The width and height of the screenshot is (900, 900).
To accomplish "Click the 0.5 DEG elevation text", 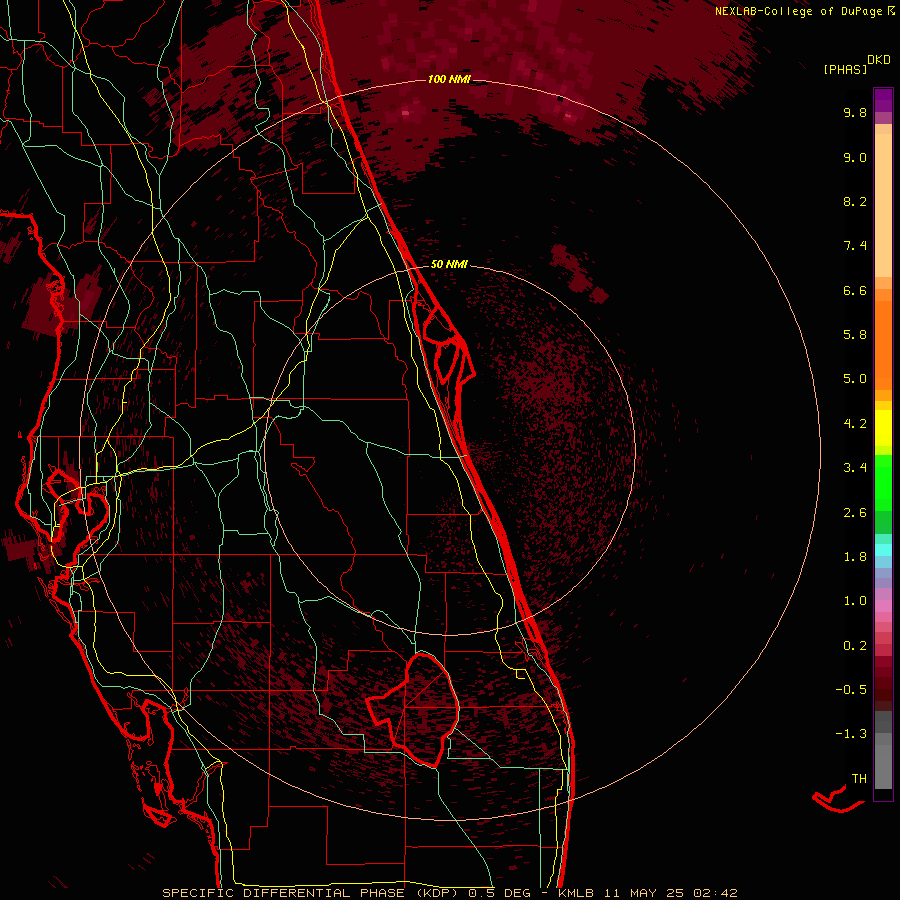I will (x=501, y=893).
